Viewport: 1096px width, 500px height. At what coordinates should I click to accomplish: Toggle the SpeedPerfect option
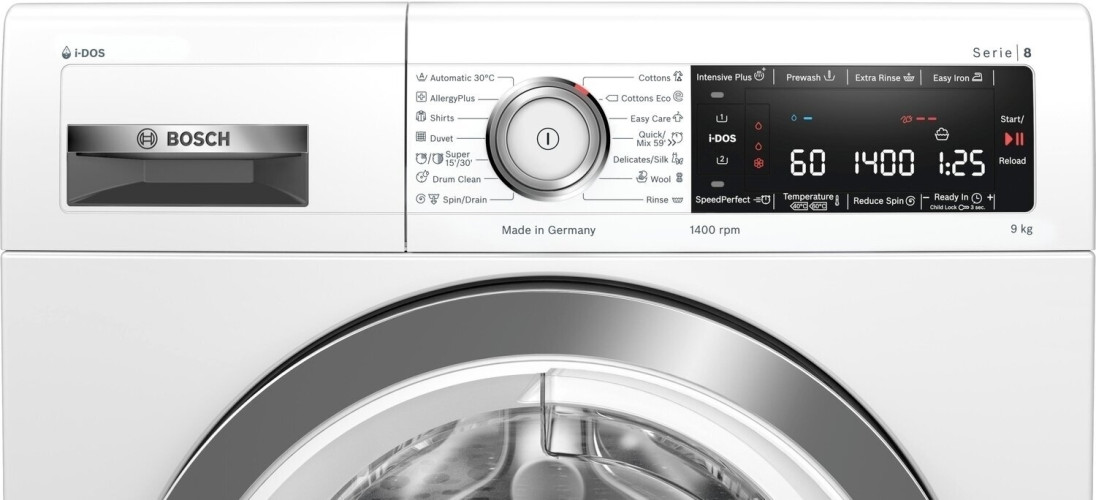(733, 200)
